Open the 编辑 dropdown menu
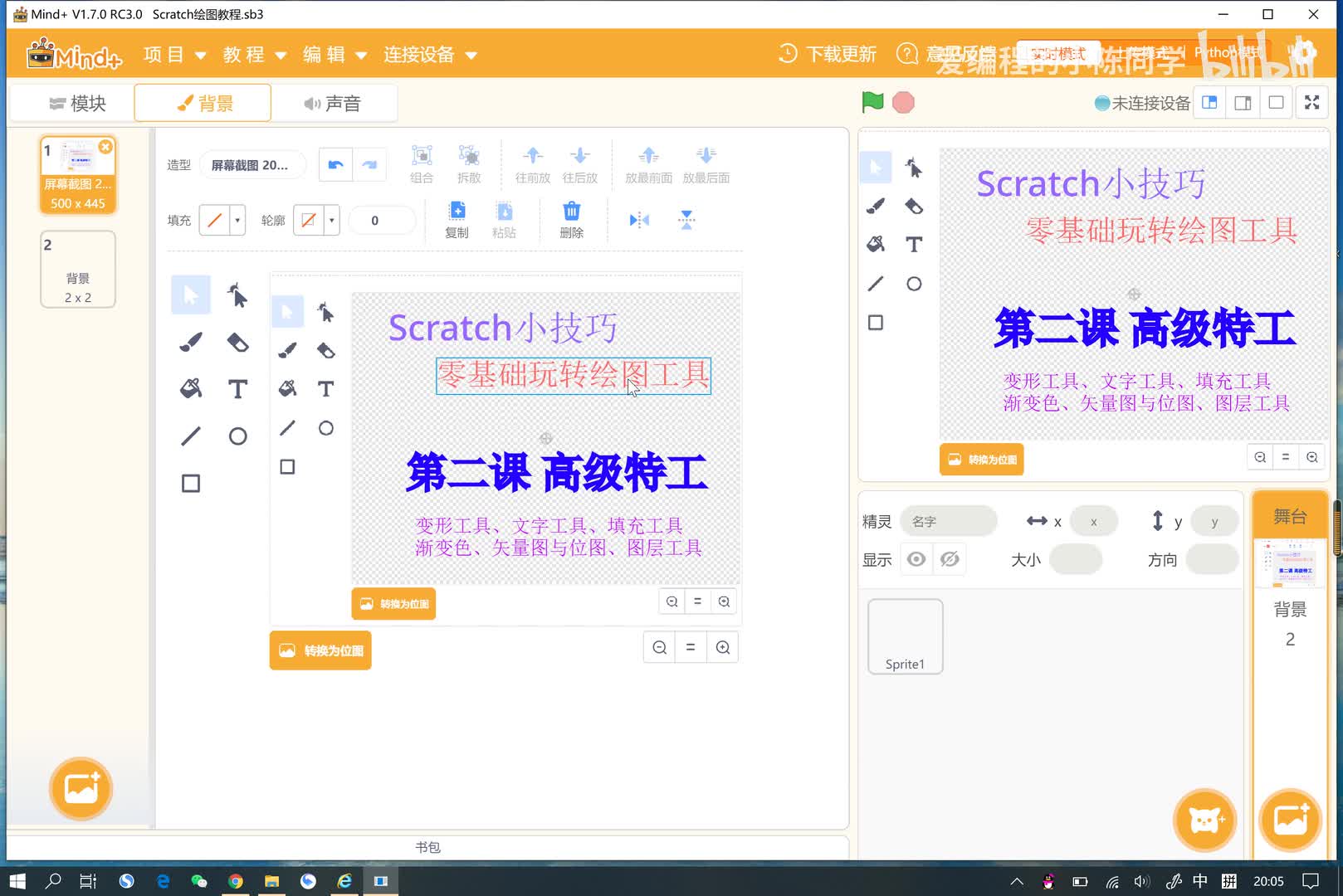Image resolution: width=1343 pixels, height=896 pixels. (x=335, y=55)
